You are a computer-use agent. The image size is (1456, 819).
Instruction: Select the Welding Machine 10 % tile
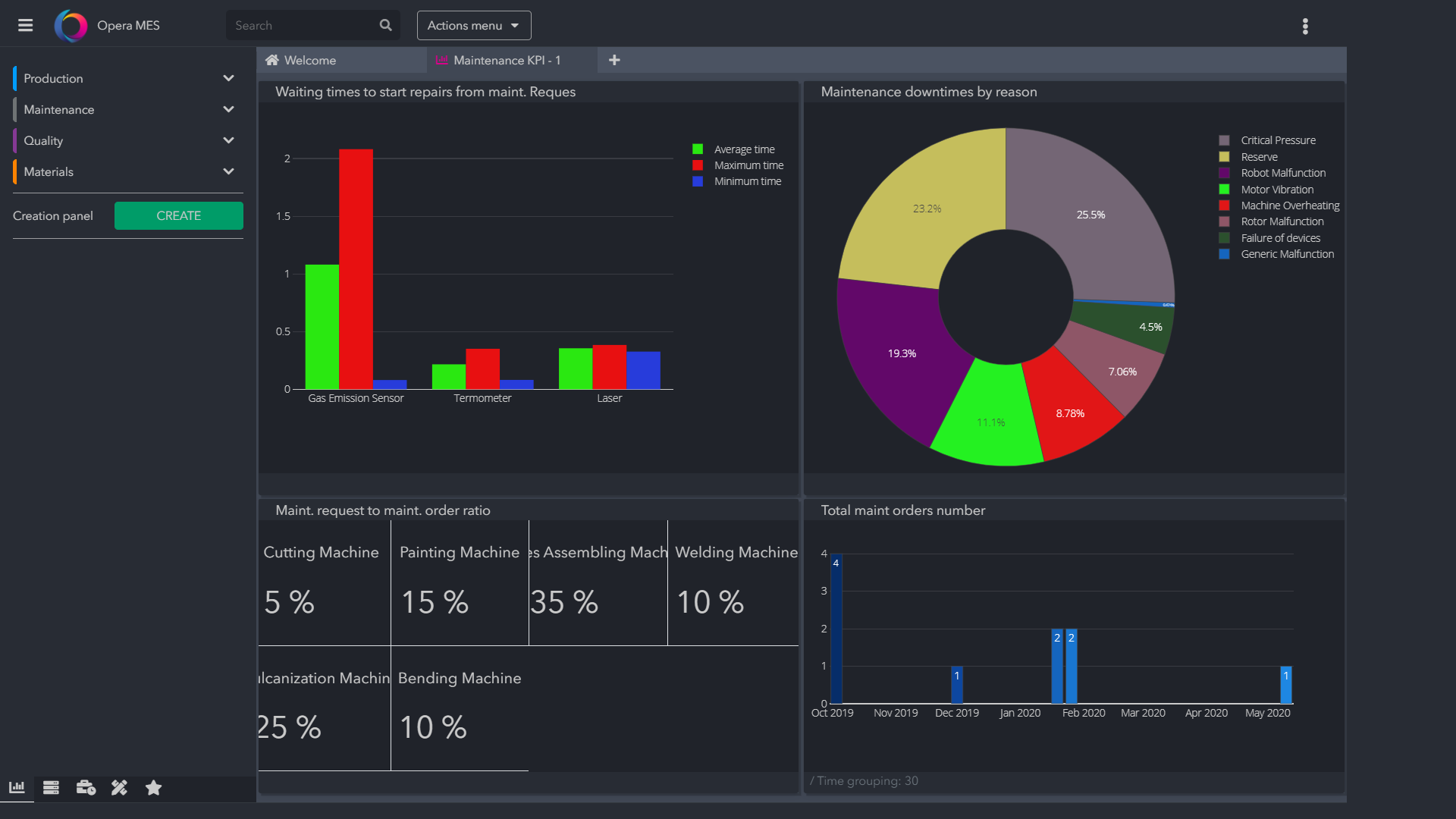(x=733, y=582)
